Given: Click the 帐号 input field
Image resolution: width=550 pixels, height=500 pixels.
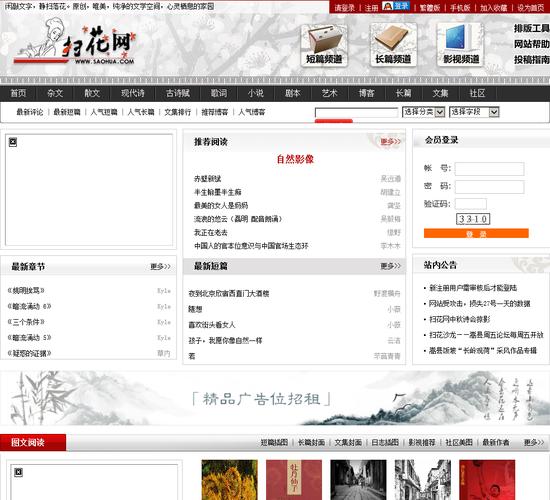Looking at the screenshot, I should pos(489,169).
